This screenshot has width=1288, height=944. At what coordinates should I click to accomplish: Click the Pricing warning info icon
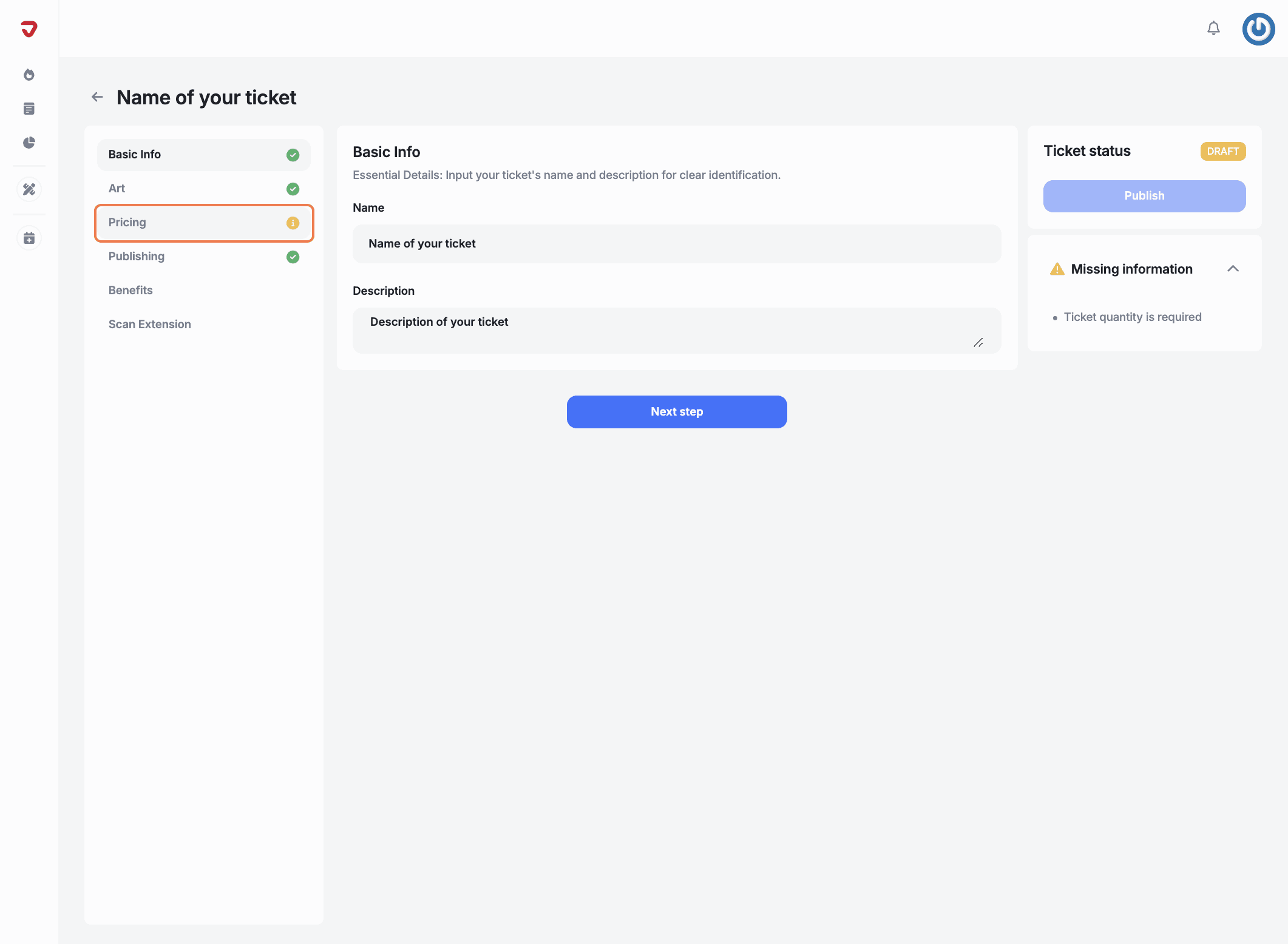pyautogui.click(x=293, y=223)
